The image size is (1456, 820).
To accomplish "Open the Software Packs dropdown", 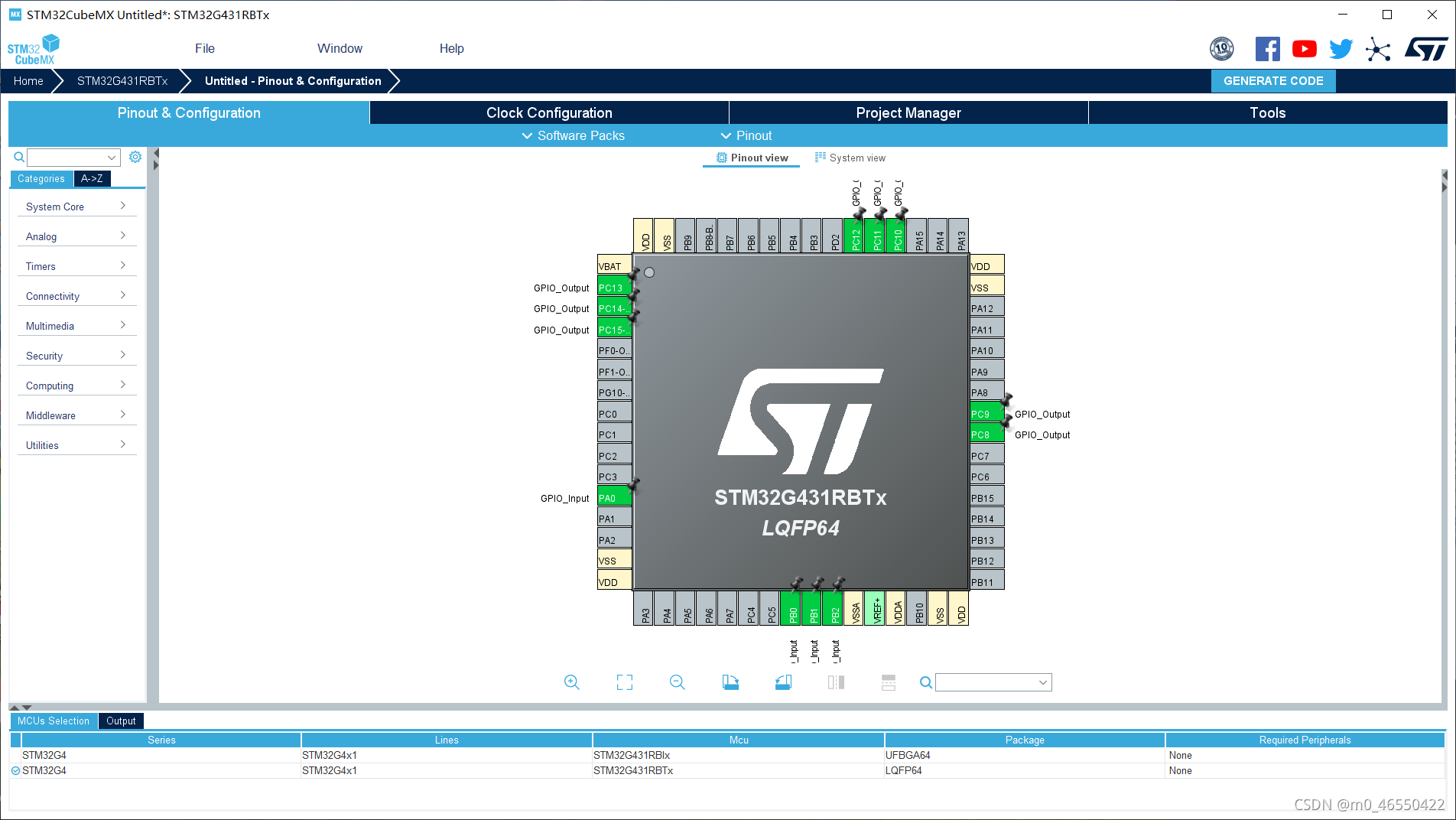I will coord(573,135).
